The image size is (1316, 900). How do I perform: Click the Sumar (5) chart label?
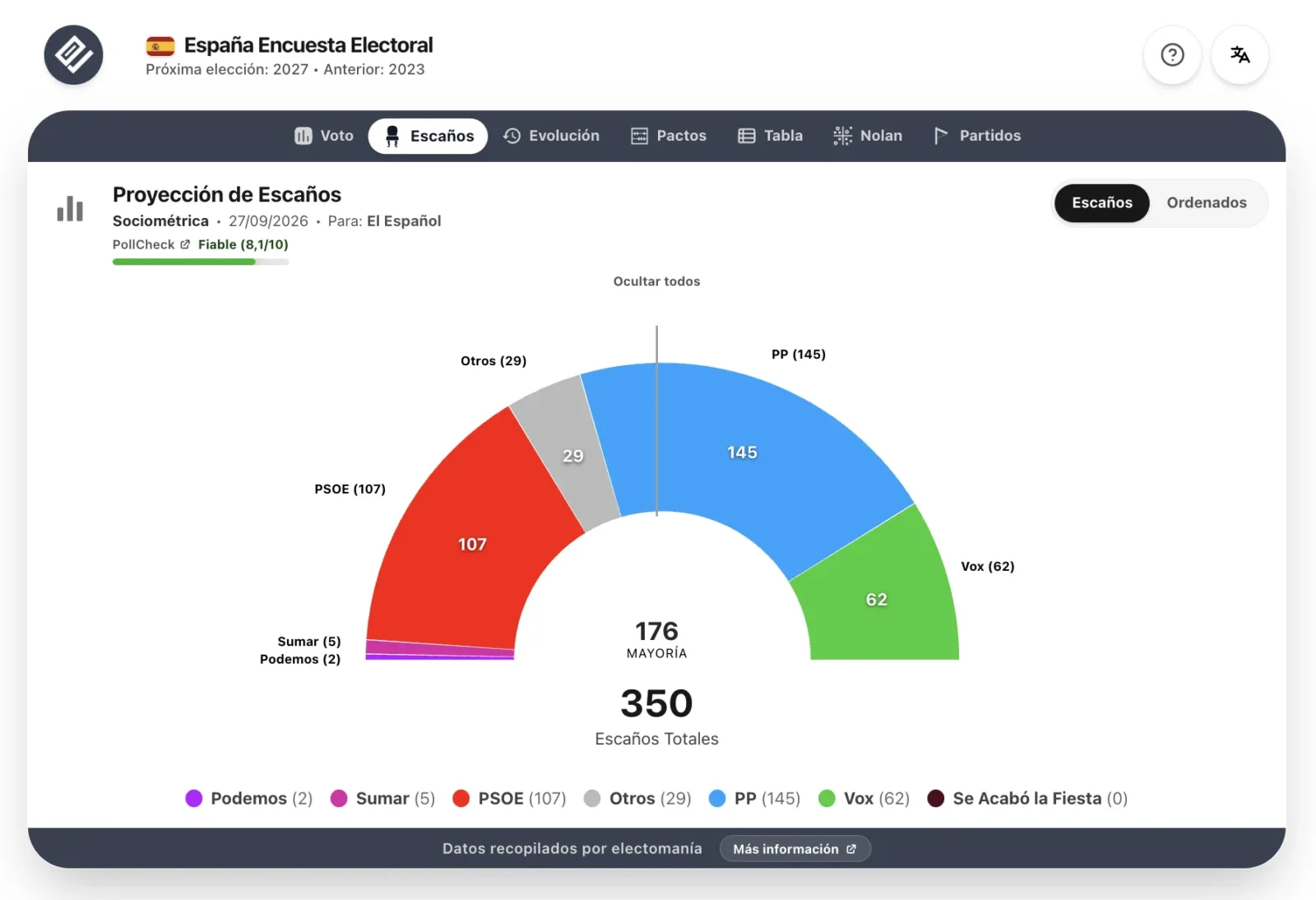pyautogui.click(x=309, y=642)
